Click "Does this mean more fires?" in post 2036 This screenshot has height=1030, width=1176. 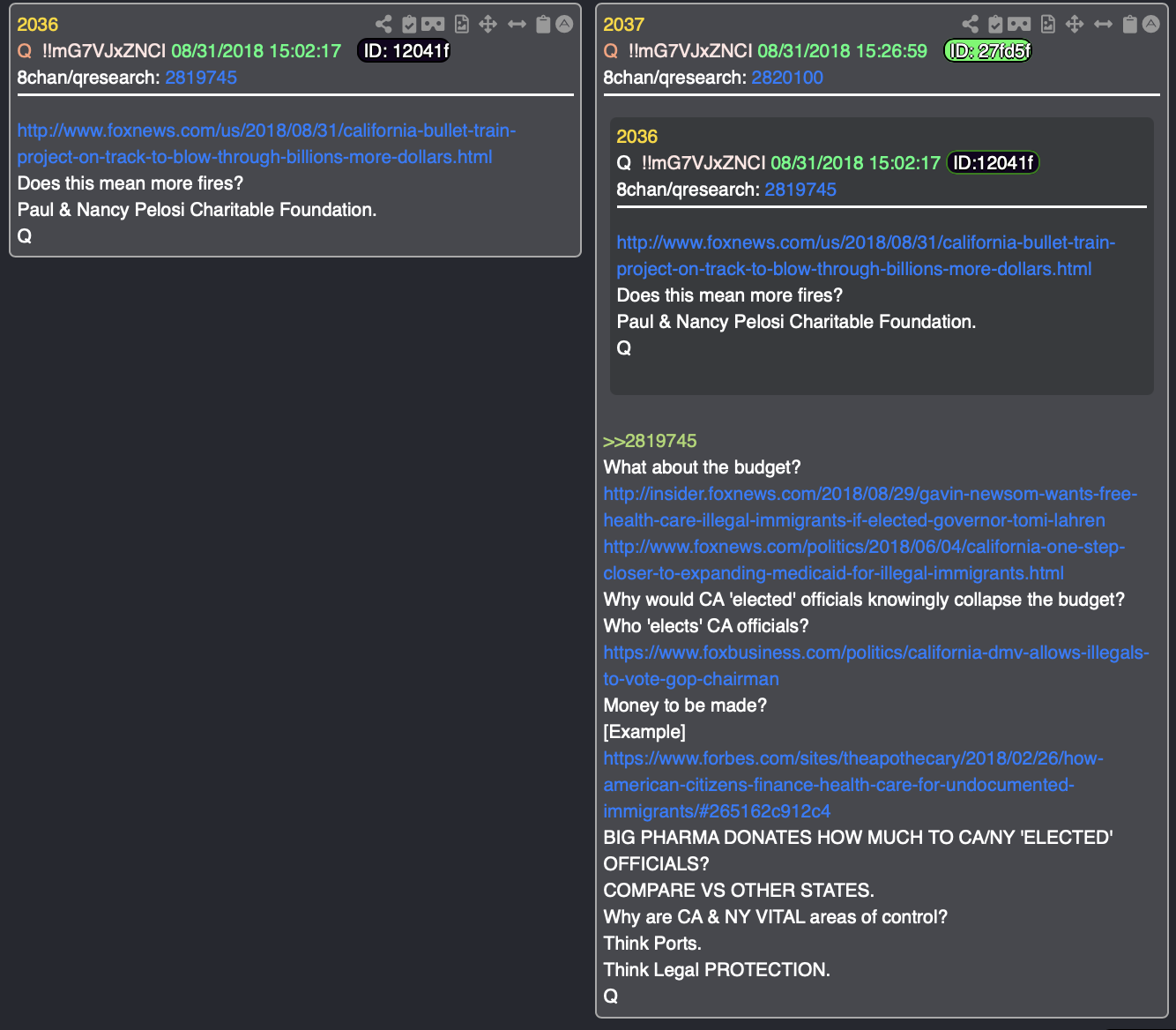pyautogui.click(x=130, y=183)
